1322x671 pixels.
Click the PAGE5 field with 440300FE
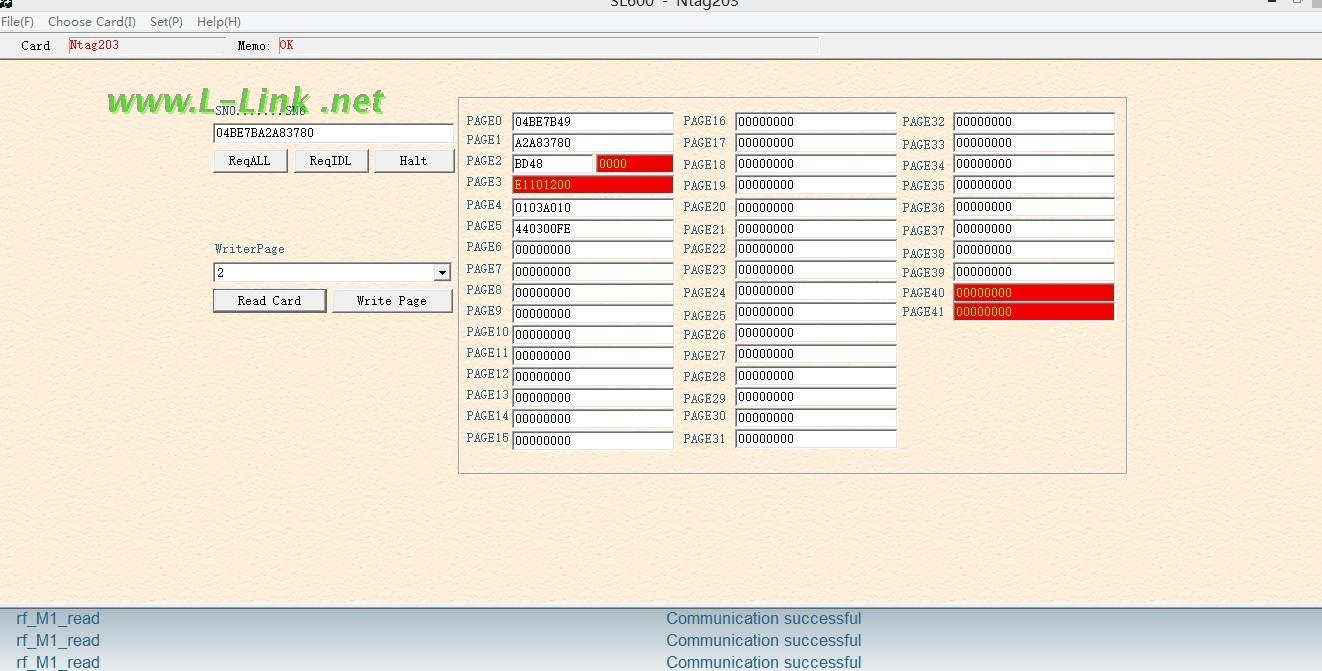[592, 229]
